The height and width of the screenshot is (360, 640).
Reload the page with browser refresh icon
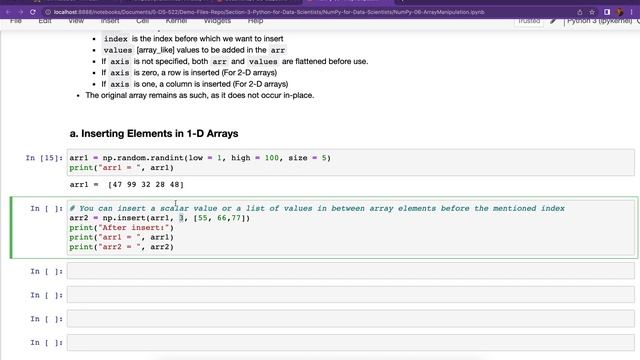coord(33,12)
